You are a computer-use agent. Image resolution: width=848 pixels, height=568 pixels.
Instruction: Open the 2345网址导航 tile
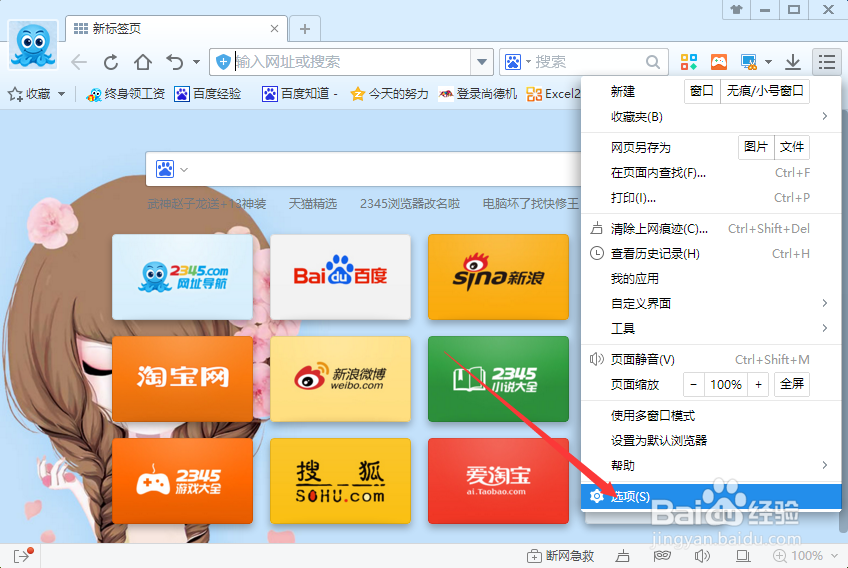[182, 277]
